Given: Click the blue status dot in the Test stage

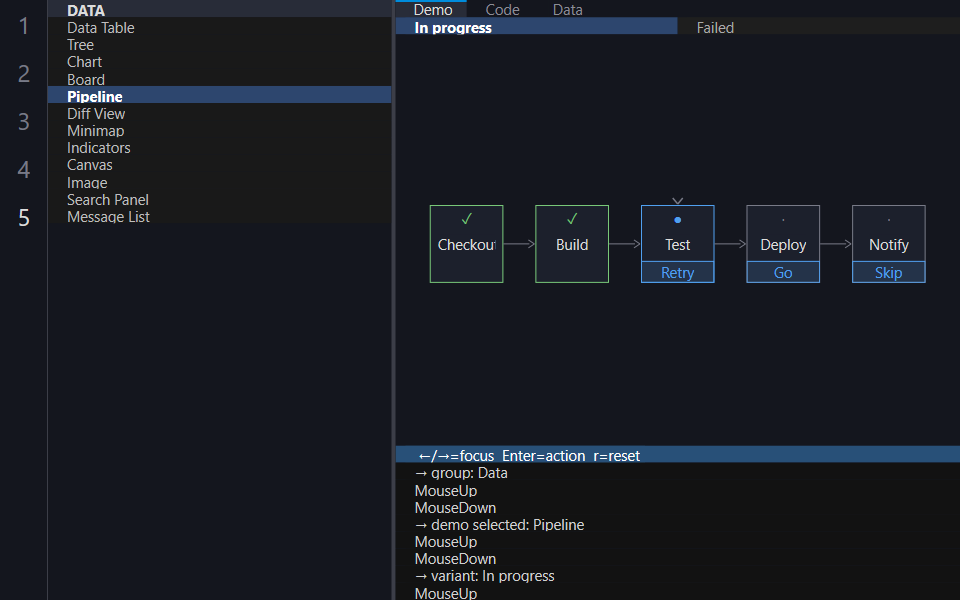Looking at the screenshot, I should click(x=677, y=220).
